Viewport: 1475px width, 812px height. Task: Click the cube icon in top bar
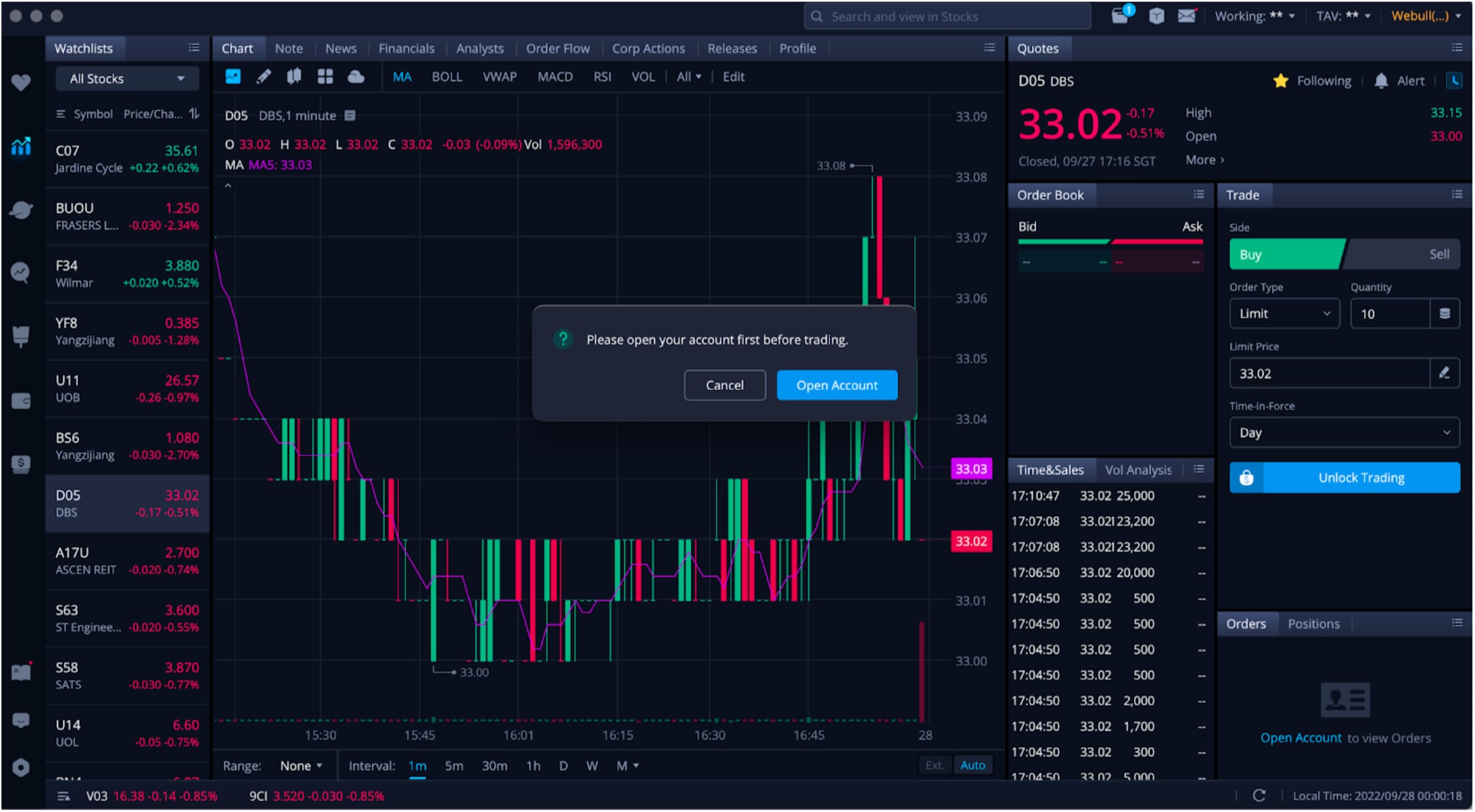coord(1156,16)
